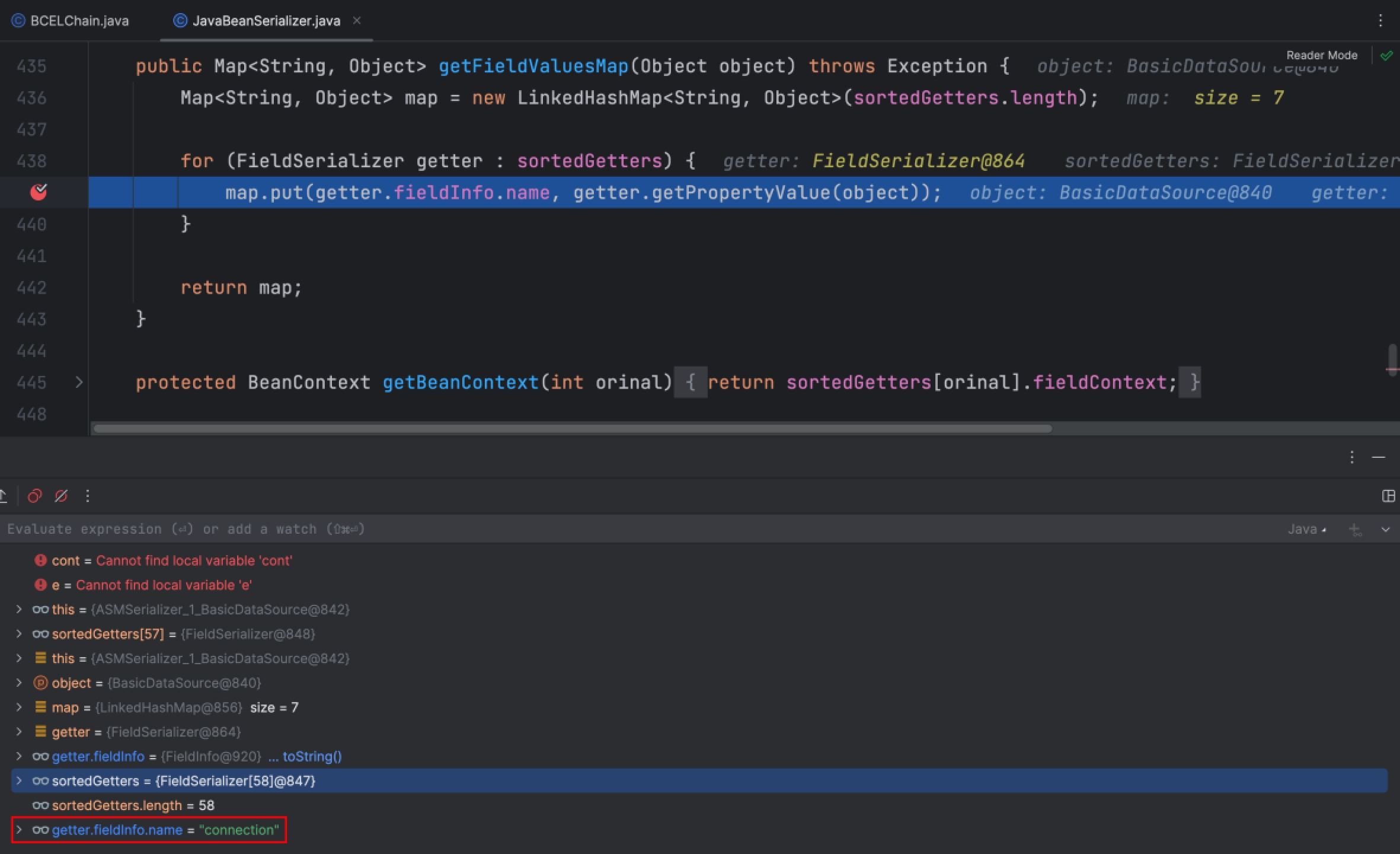The image size is (1400, 854).
Task: Expand the sortedGetters[57] watch
Action: (x=19, y=633)
